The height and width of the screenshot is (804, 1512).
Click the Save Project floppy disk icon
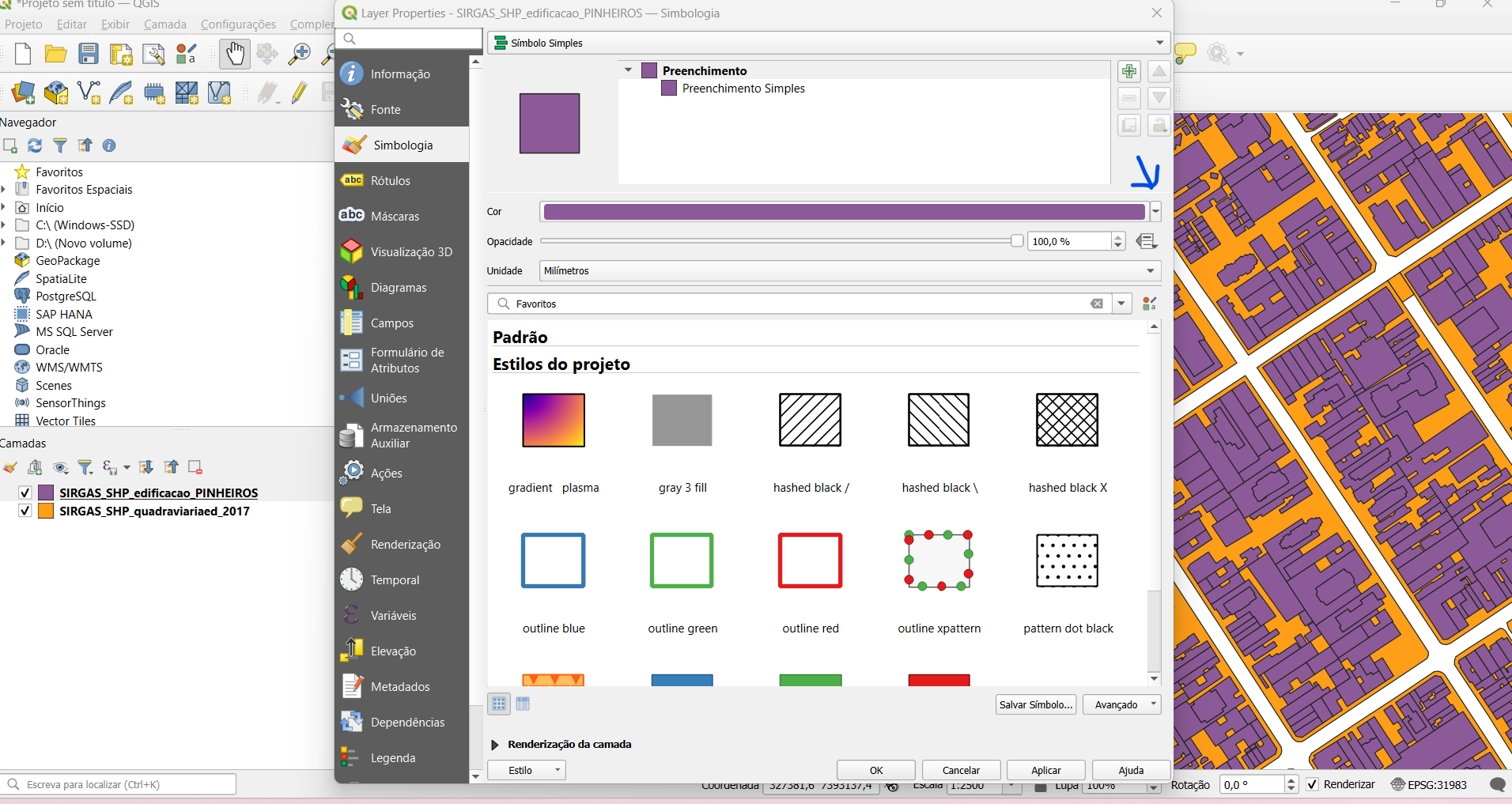89,54
